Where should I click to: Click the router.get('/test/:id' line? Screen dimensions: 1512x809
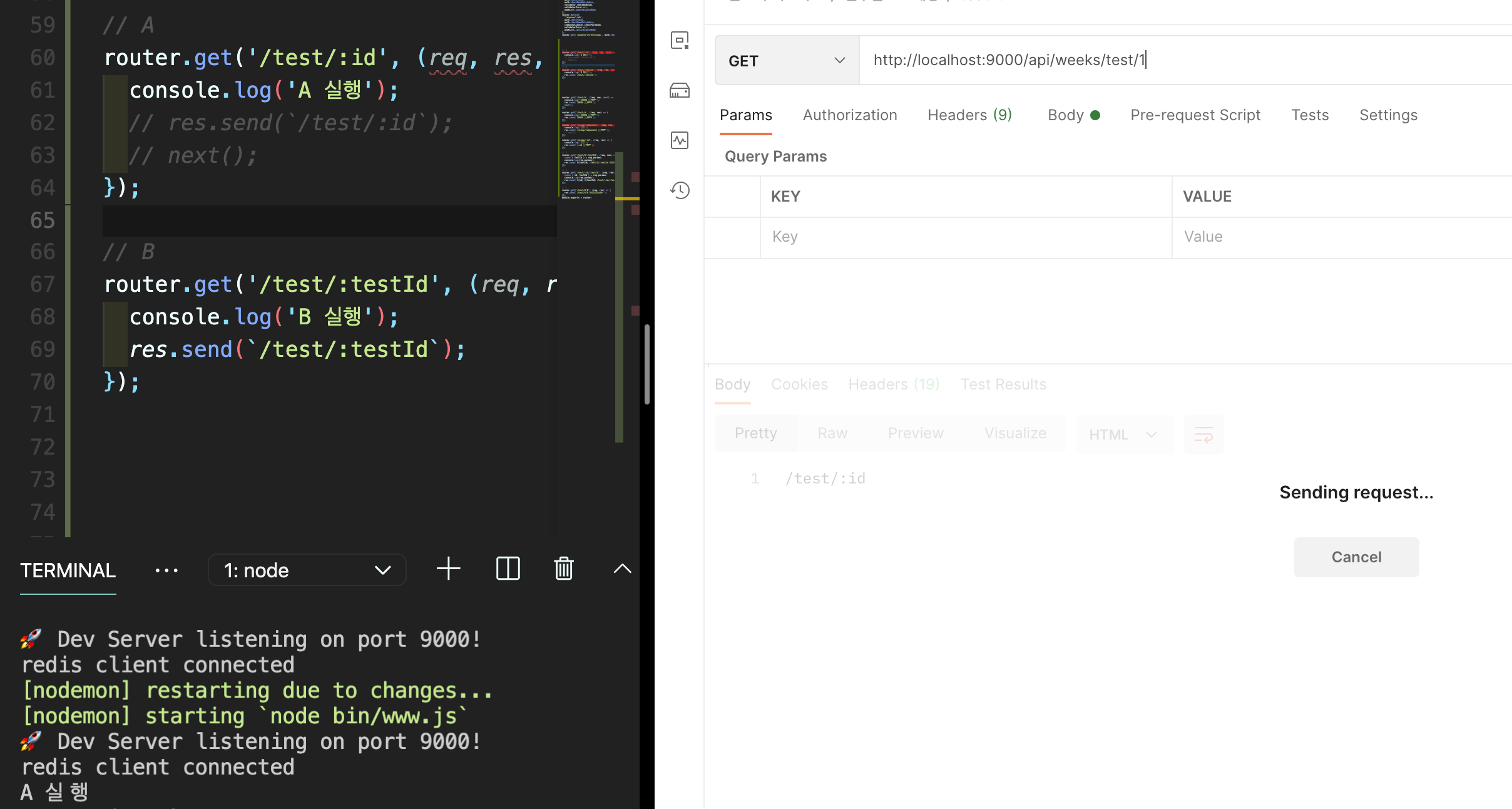(324, 58)
